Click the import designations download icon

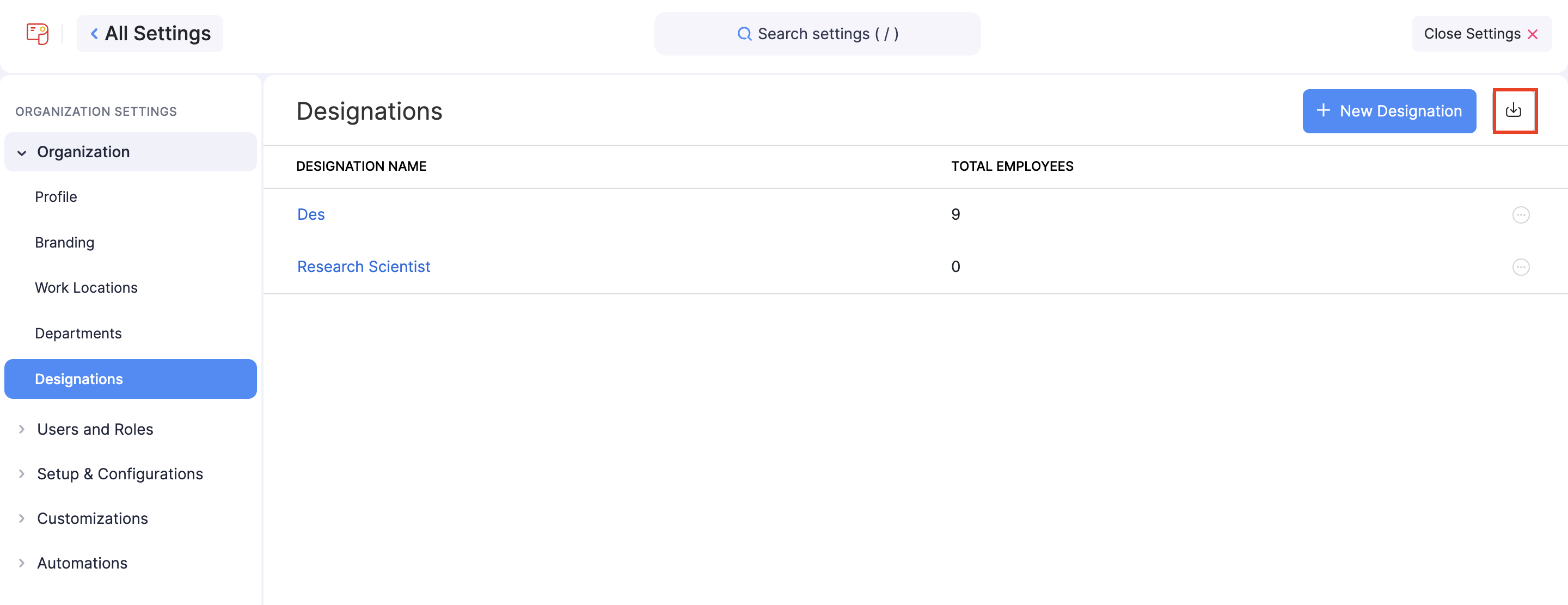pos(1514,110)
